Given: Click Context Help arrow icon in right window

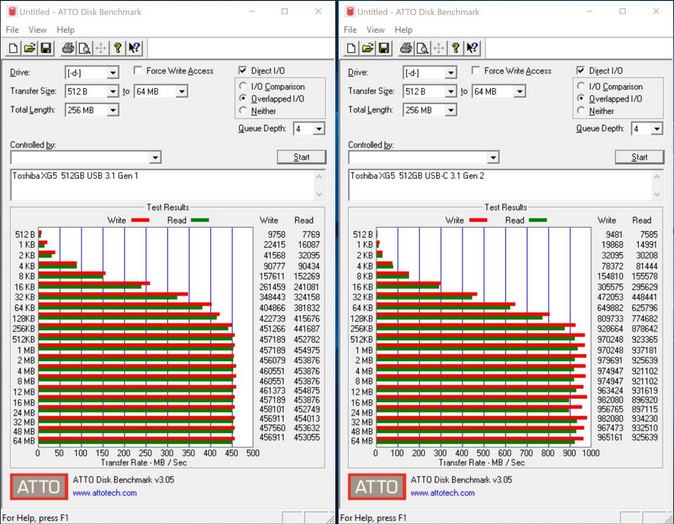Looking at the screenshot, I should point(472,48).
